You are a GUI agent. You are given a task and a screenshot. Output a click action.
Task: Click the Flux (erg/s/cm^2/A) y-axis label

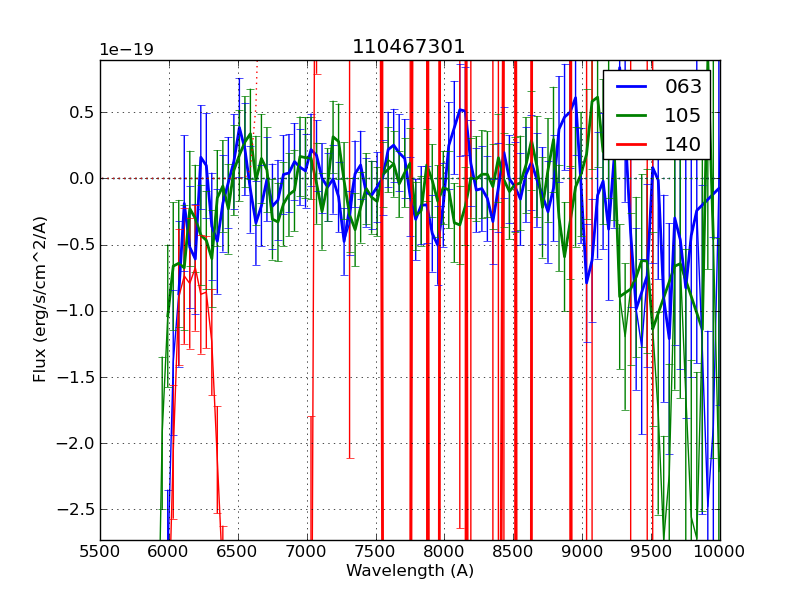pyautogui.click(x=40, y=299)
